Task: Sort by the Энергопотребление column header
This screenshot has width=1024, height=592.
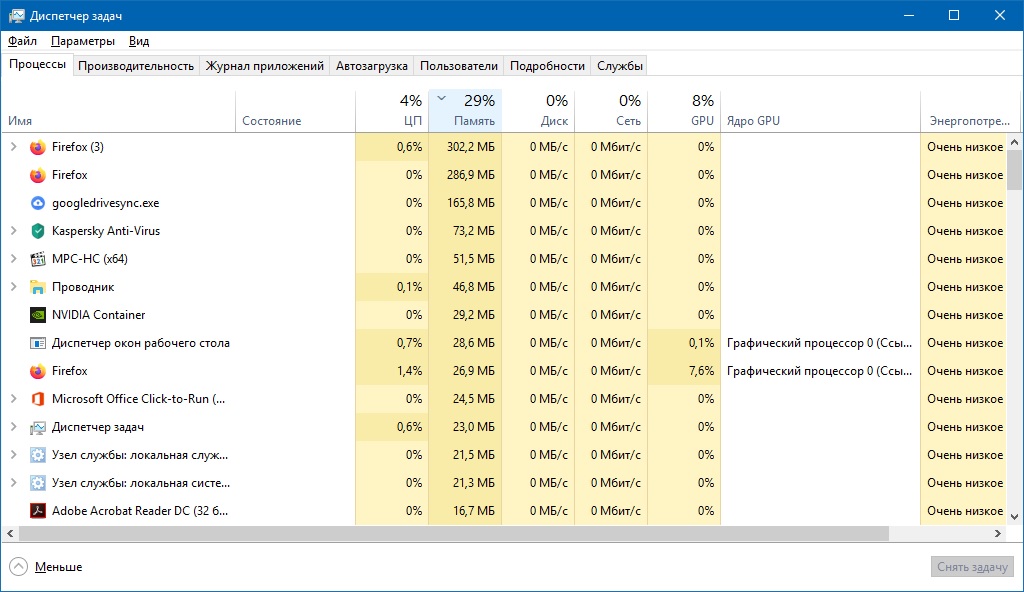Action: tap(970, 111)
